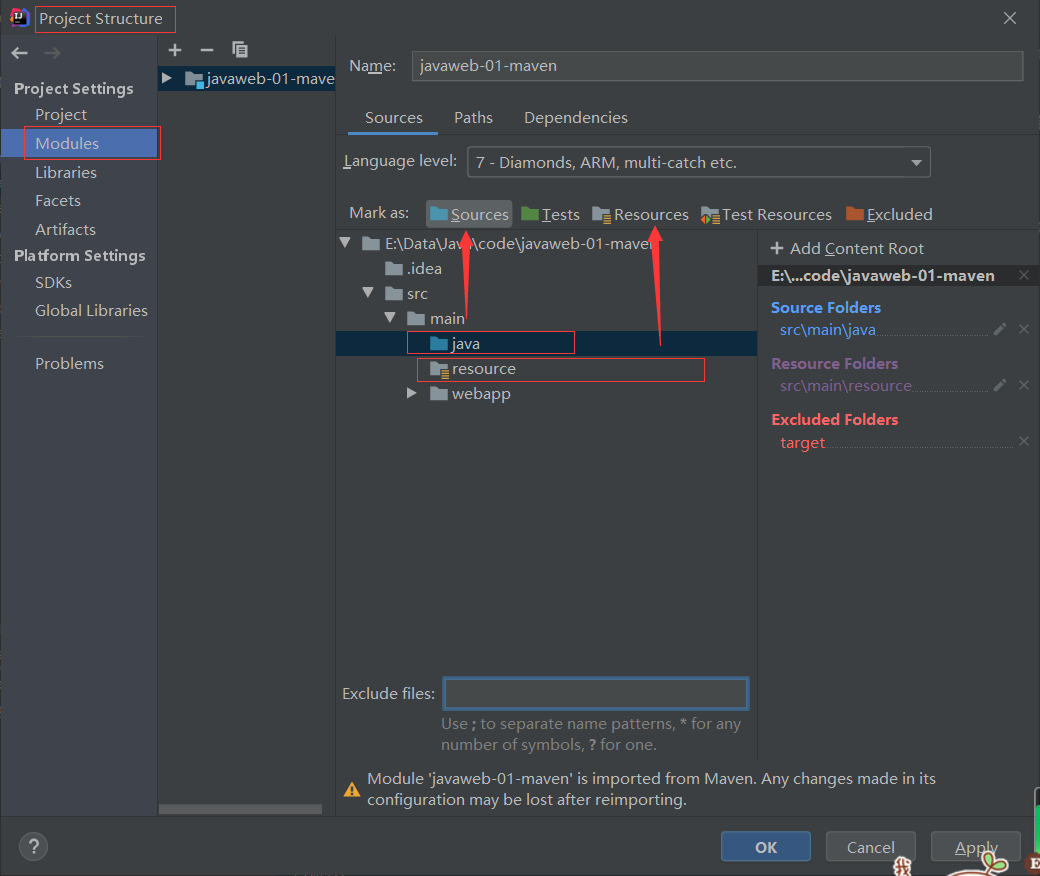Open Project settings section
The image size is (1040, 876).
(61, 115)
